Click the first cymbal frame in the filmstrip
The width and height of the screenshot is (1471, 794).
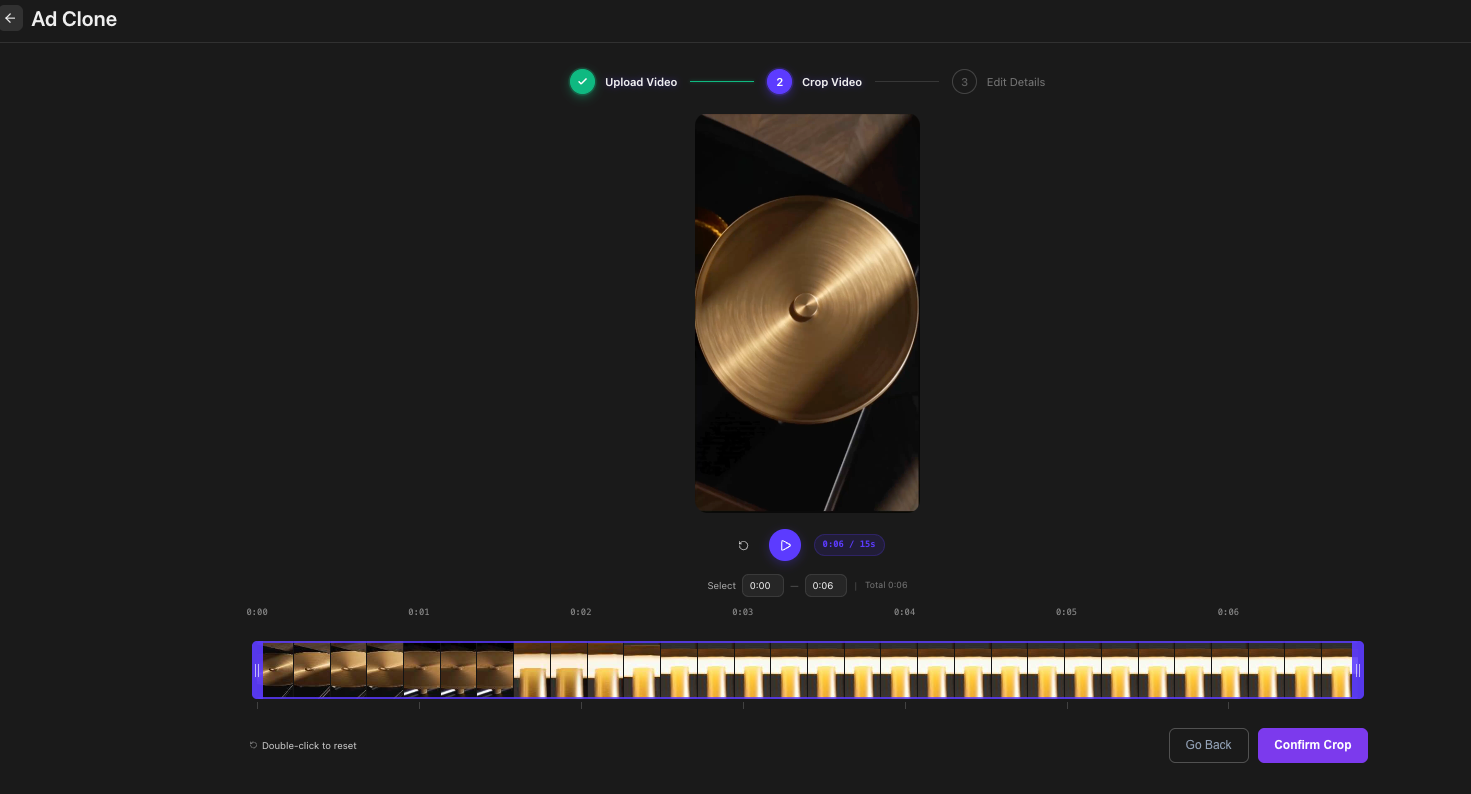pyautogui.click(x=278, y=670)
